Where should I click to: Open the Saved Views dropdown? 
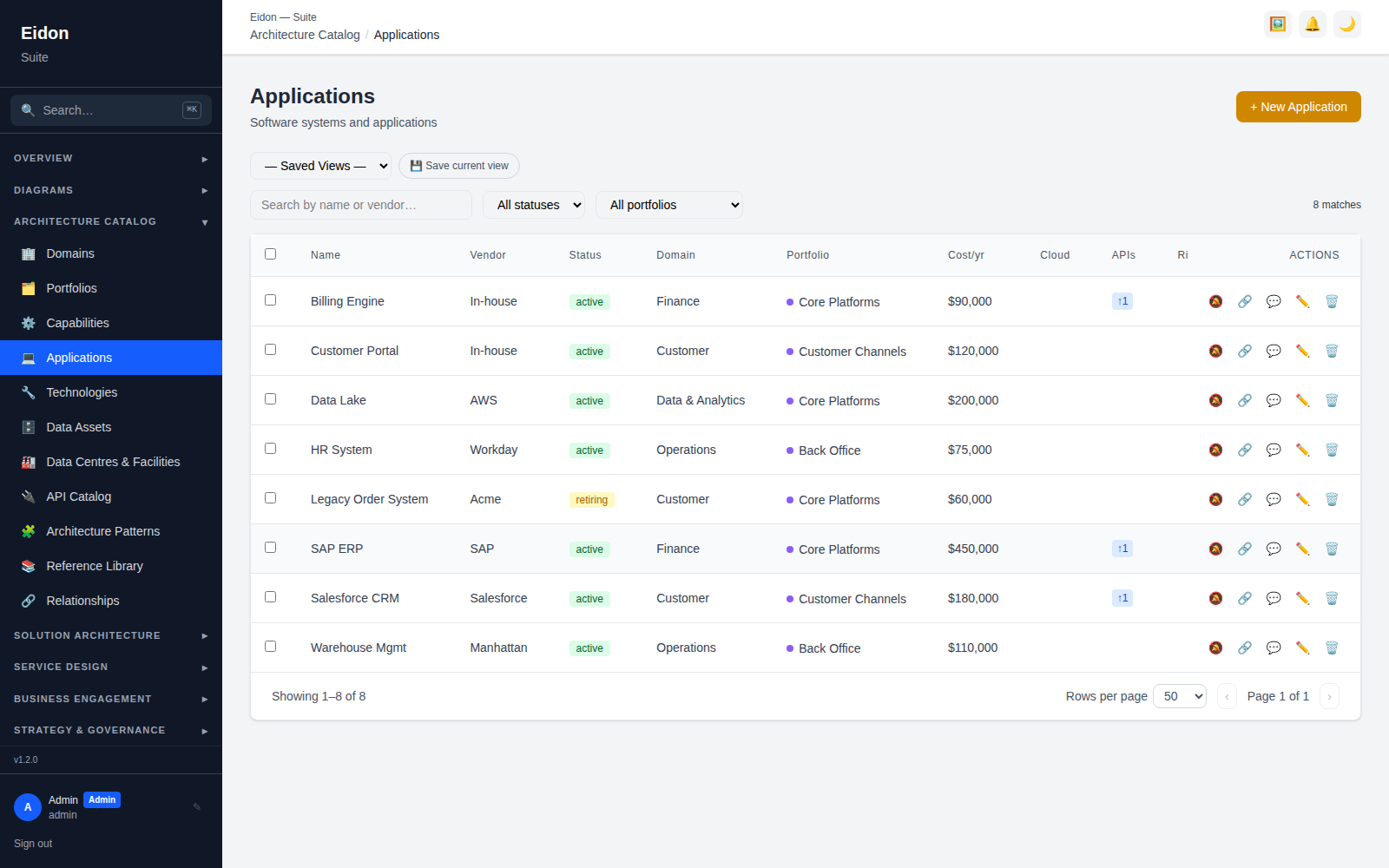pos(321,166)
